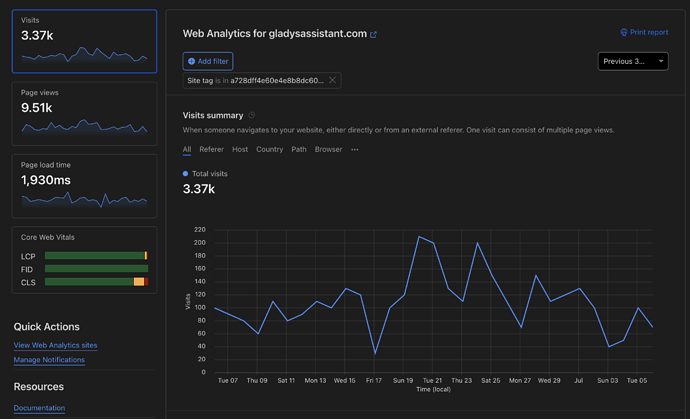Open external link icon beside gladysassistant.com
690x419 pixels.
(373, 34)
